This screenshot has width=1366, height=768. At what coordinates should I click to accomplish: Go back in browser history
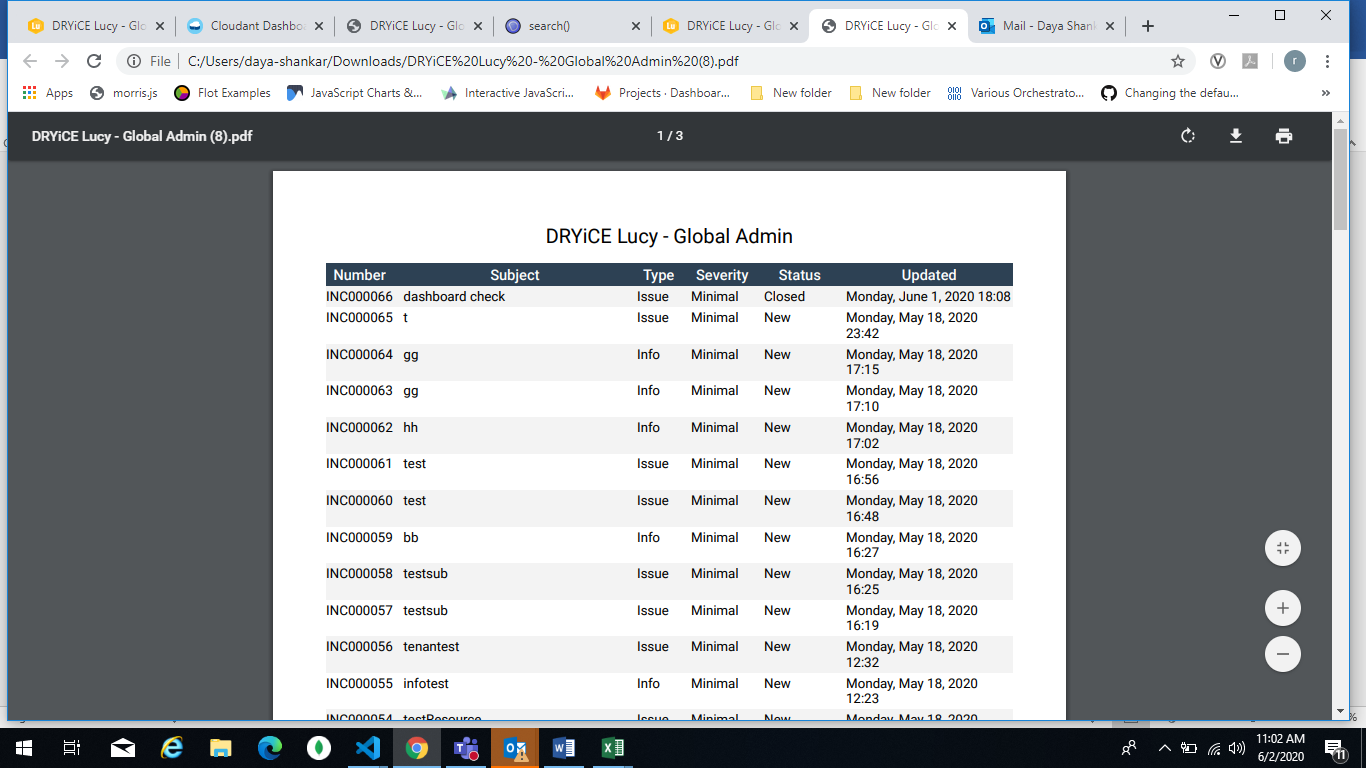[x=30, y=61]
